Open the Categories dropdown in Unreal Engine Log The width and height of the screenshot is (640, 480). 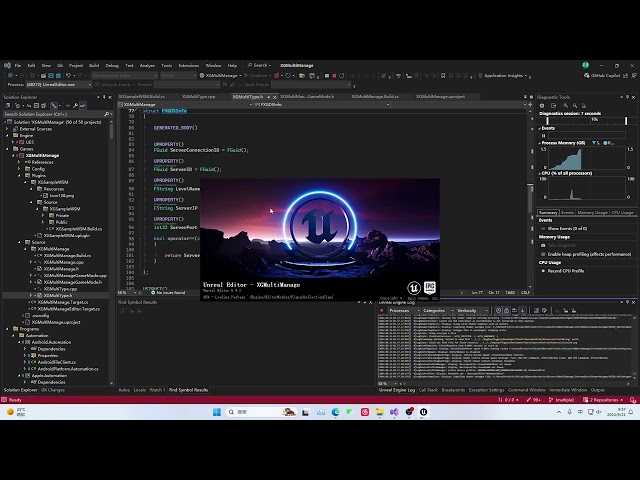438,311
